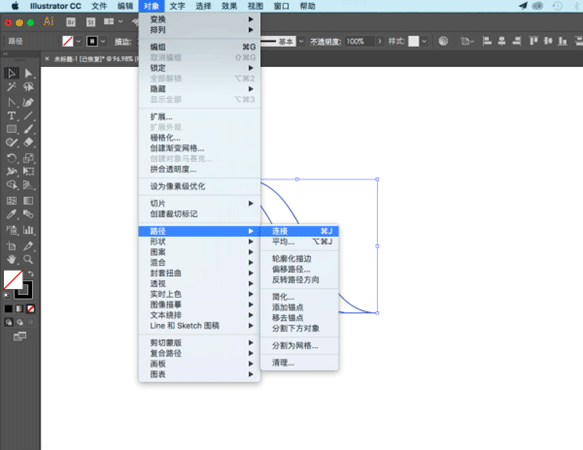Select the Rectangle tool
Viewport: 583px width, 450px height.
tap(12, 129)
